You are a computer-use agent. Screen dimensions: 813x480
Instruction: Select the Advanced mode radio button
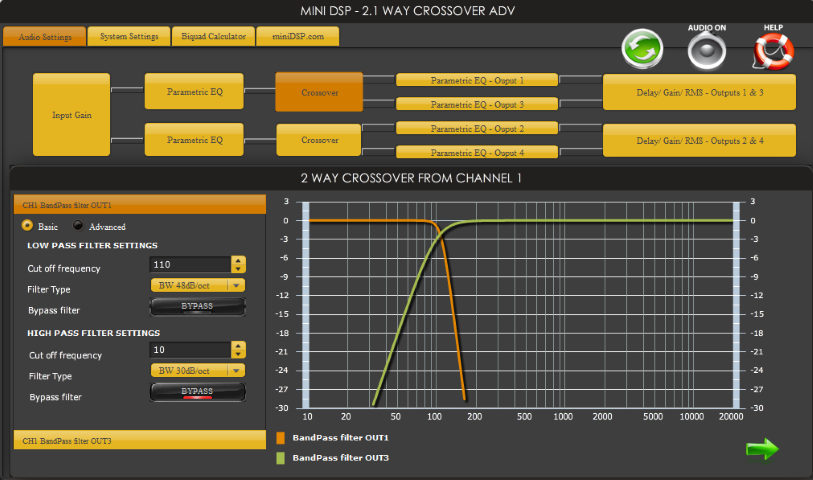pyautogui.click(x=78, y=226)
